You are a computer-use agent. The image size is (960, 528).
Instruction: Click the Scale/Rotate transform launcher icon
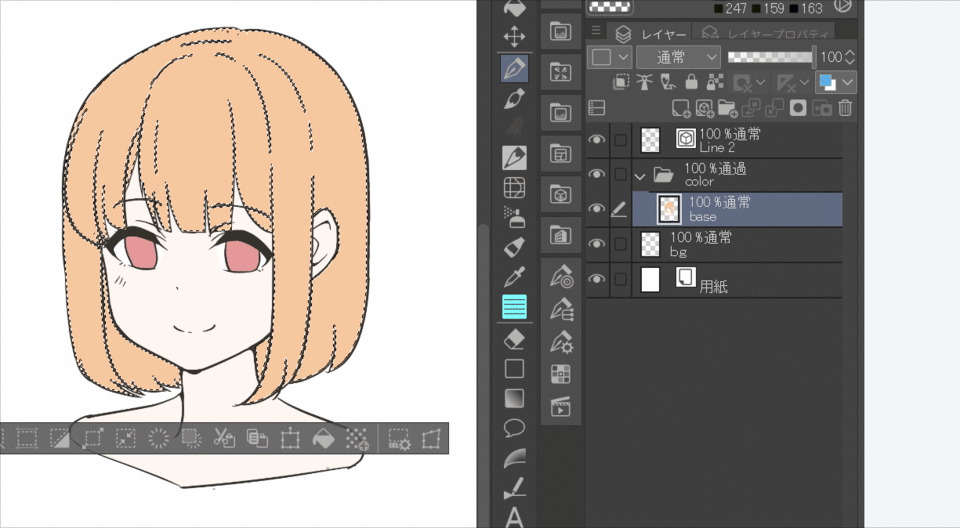290,439
